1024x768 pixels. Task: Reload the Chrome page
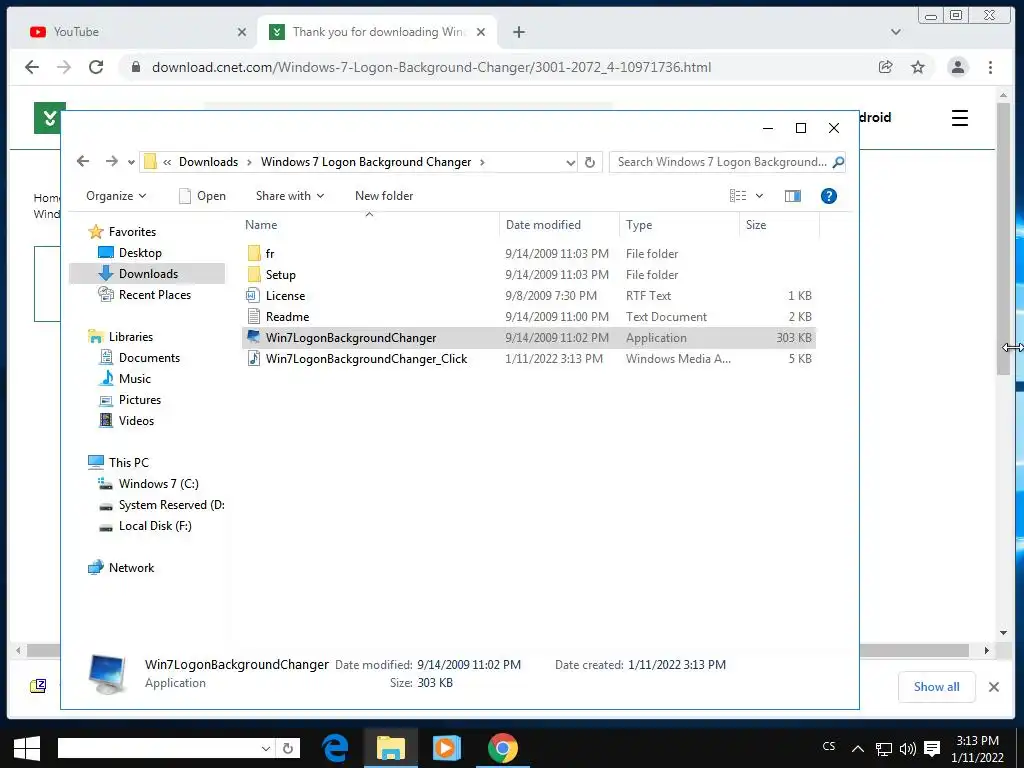[96, 67]
